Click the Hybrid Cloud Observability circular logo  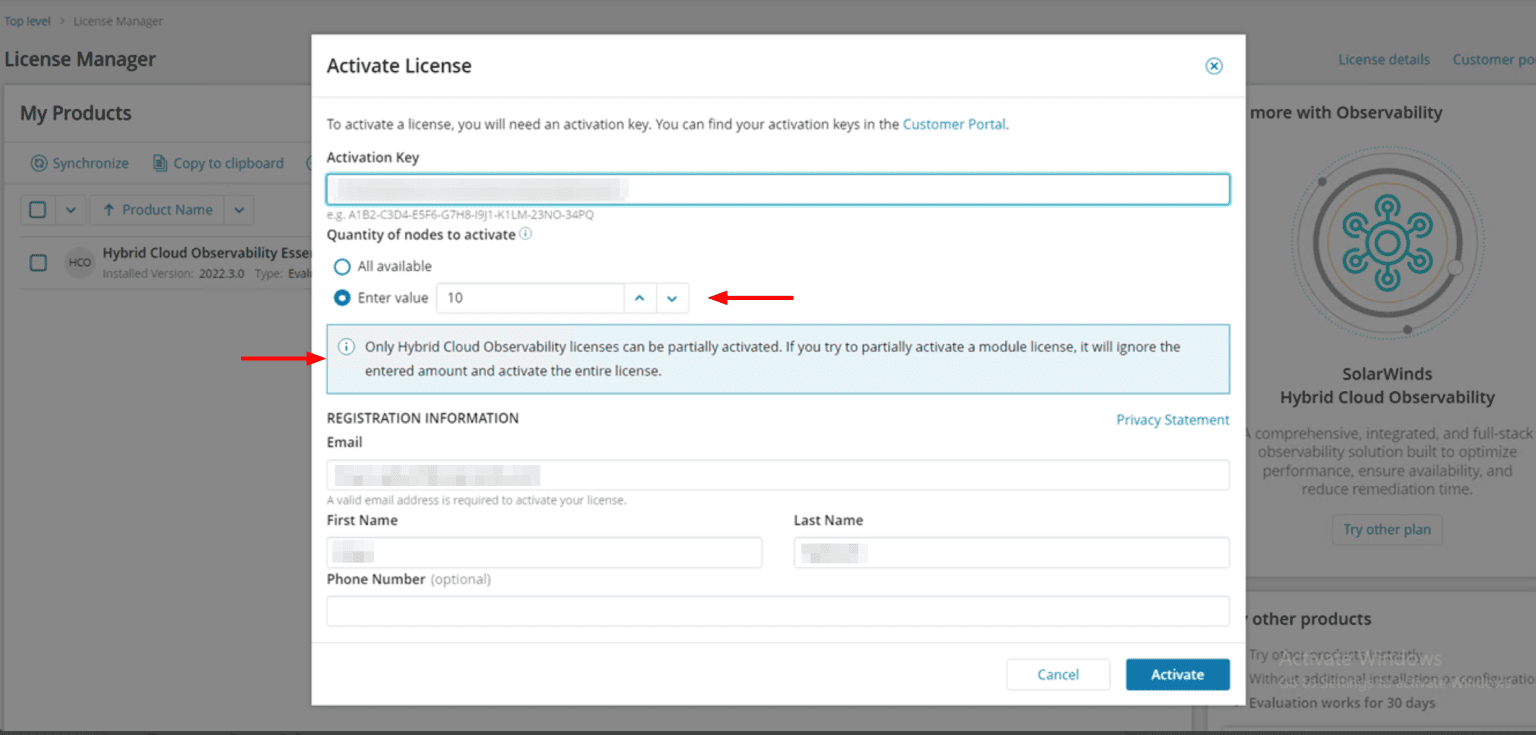[x=1388, y=243]
